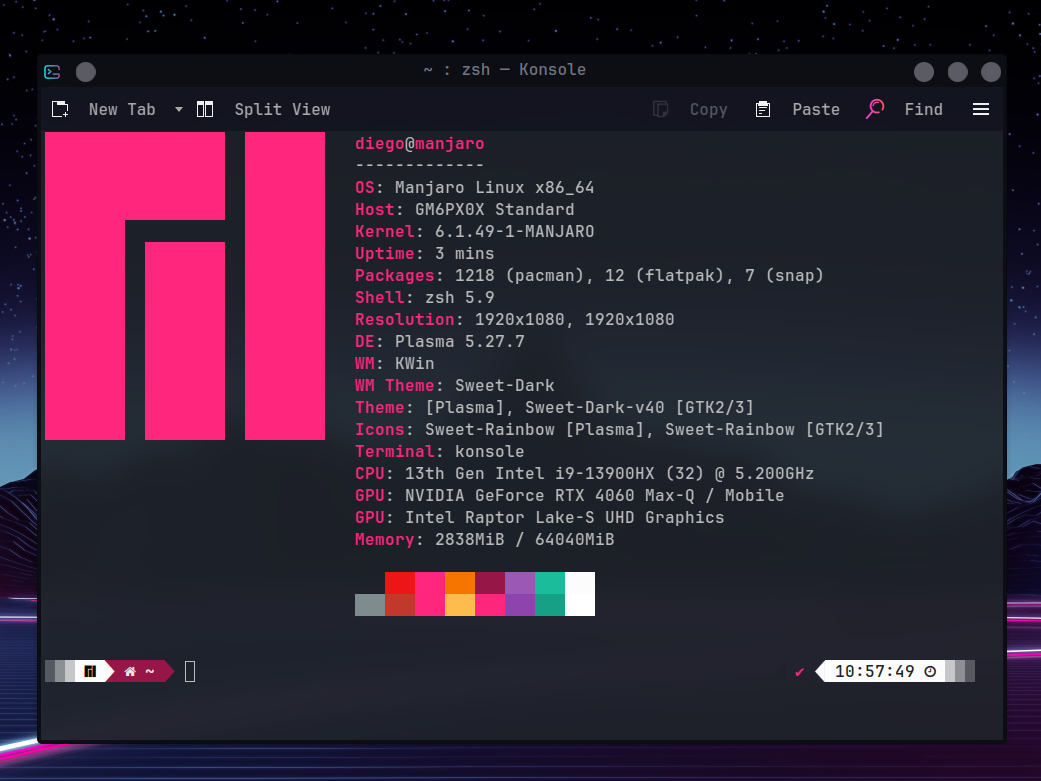Click the terminal cursor at the prompt
The image size is (1041, 781).
[190, 671]
